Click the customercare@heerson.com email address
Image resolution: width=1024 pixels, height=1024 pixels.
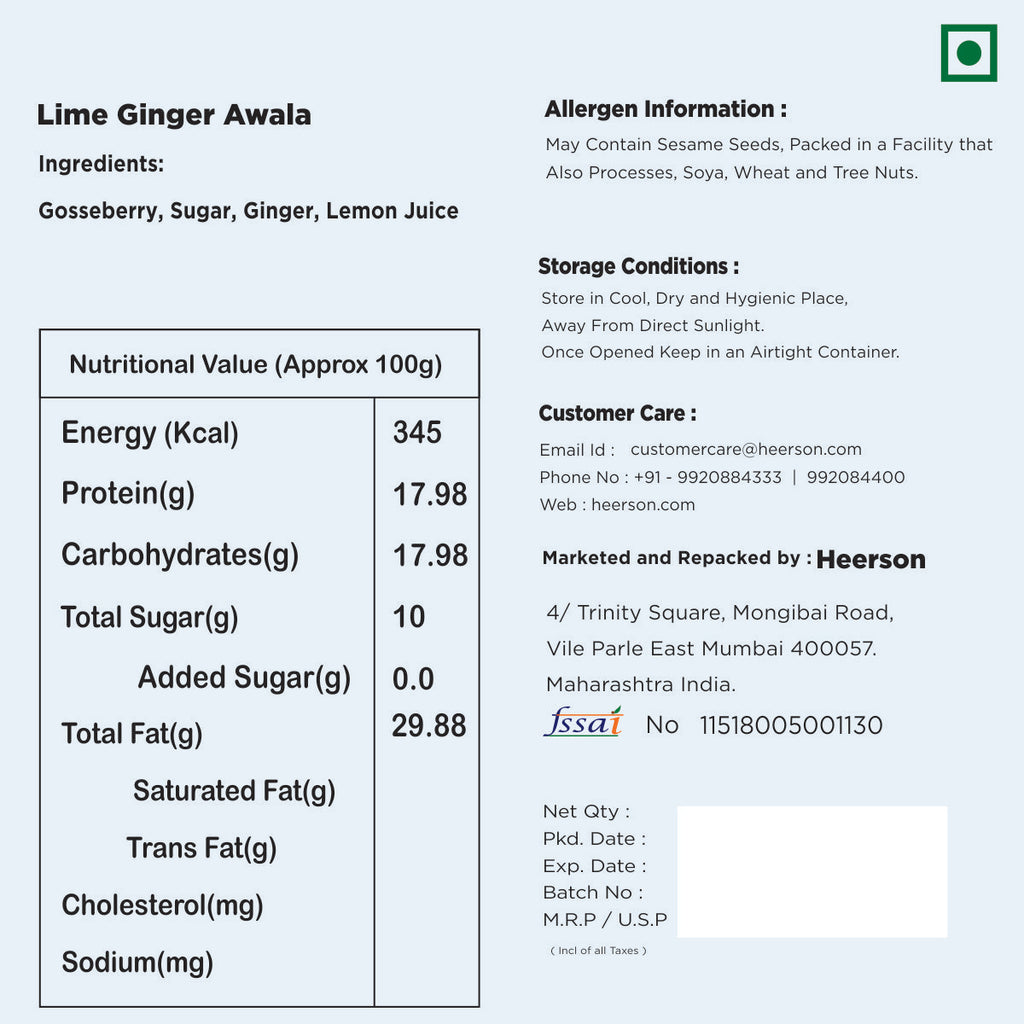pos(745,450)
